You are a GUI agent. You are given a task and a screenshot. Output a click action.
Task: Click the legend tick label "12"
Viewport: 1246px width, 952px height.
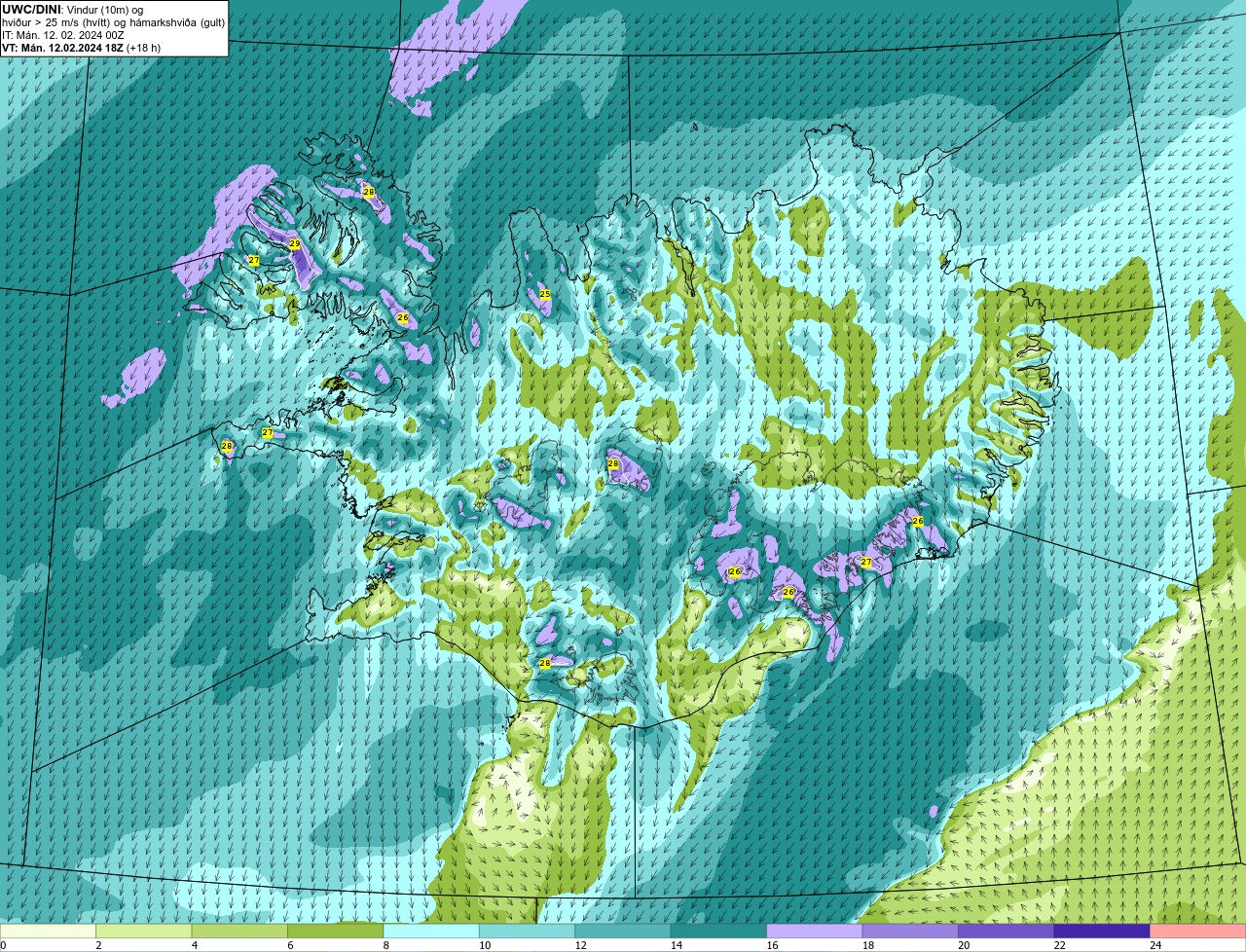(x=581, y=945)
